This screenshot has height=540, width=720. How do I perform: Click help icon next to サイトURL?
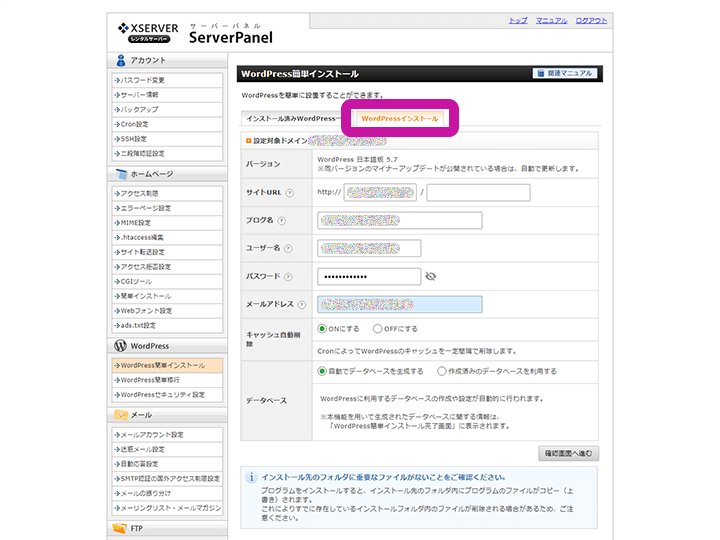click(x=288, y=193)
